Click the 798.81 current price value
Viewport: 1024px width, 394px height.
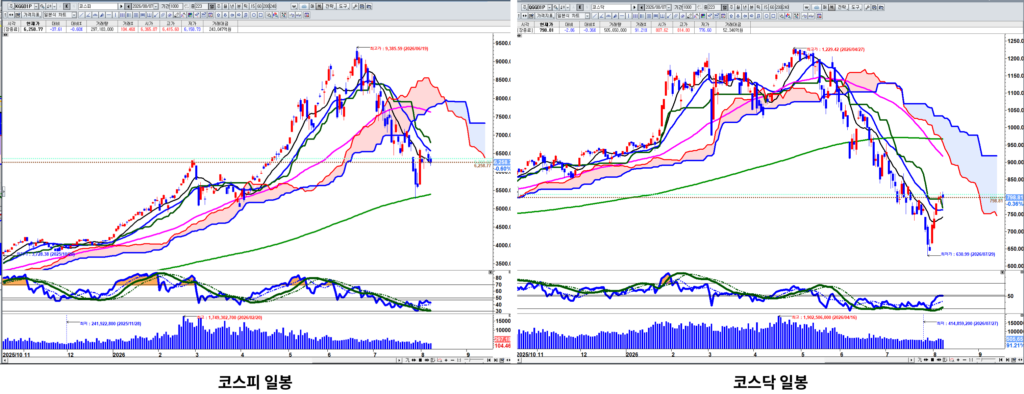pos(546,29)
